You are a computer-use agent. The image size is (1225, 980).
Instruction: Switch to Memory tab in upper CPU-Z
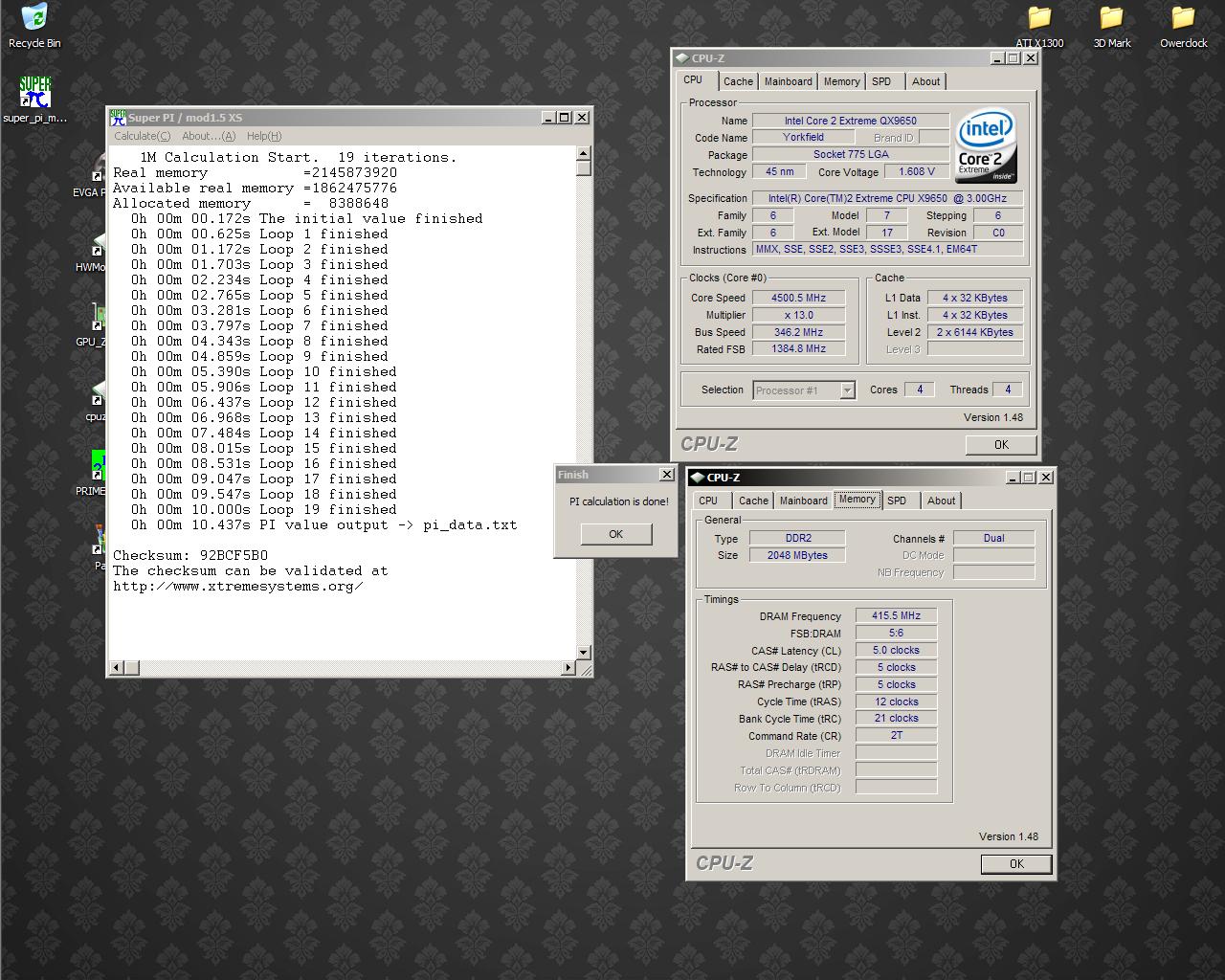coord(841,81)
